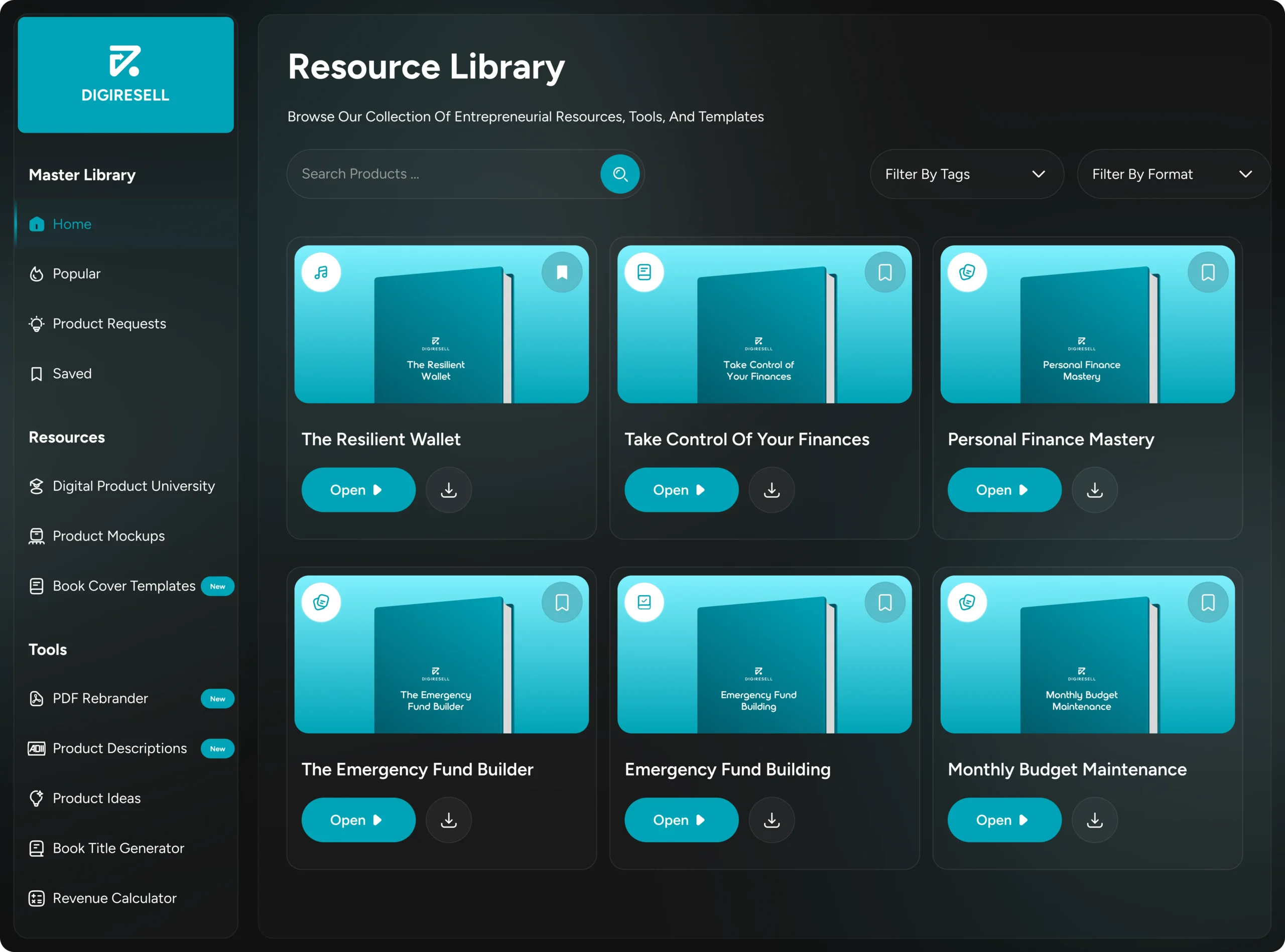Bookmark the Monthly Budget Maintenance resource
Image resolution: width=1285 pixels, height=952 pixels.
(1208, 602)
